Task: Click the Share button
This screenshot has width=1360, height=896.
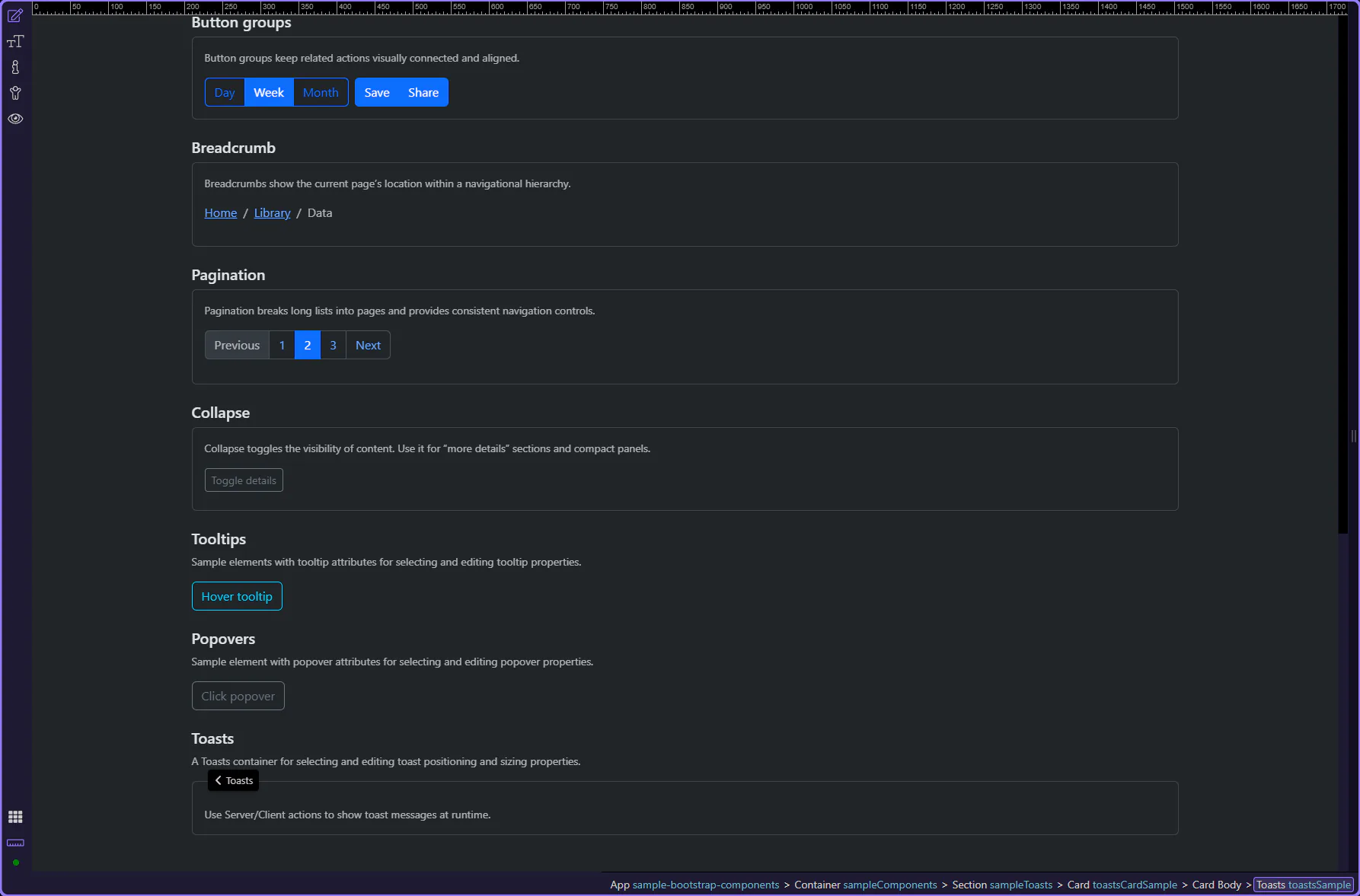Action: pyautogui.click(x=423, y=93)
